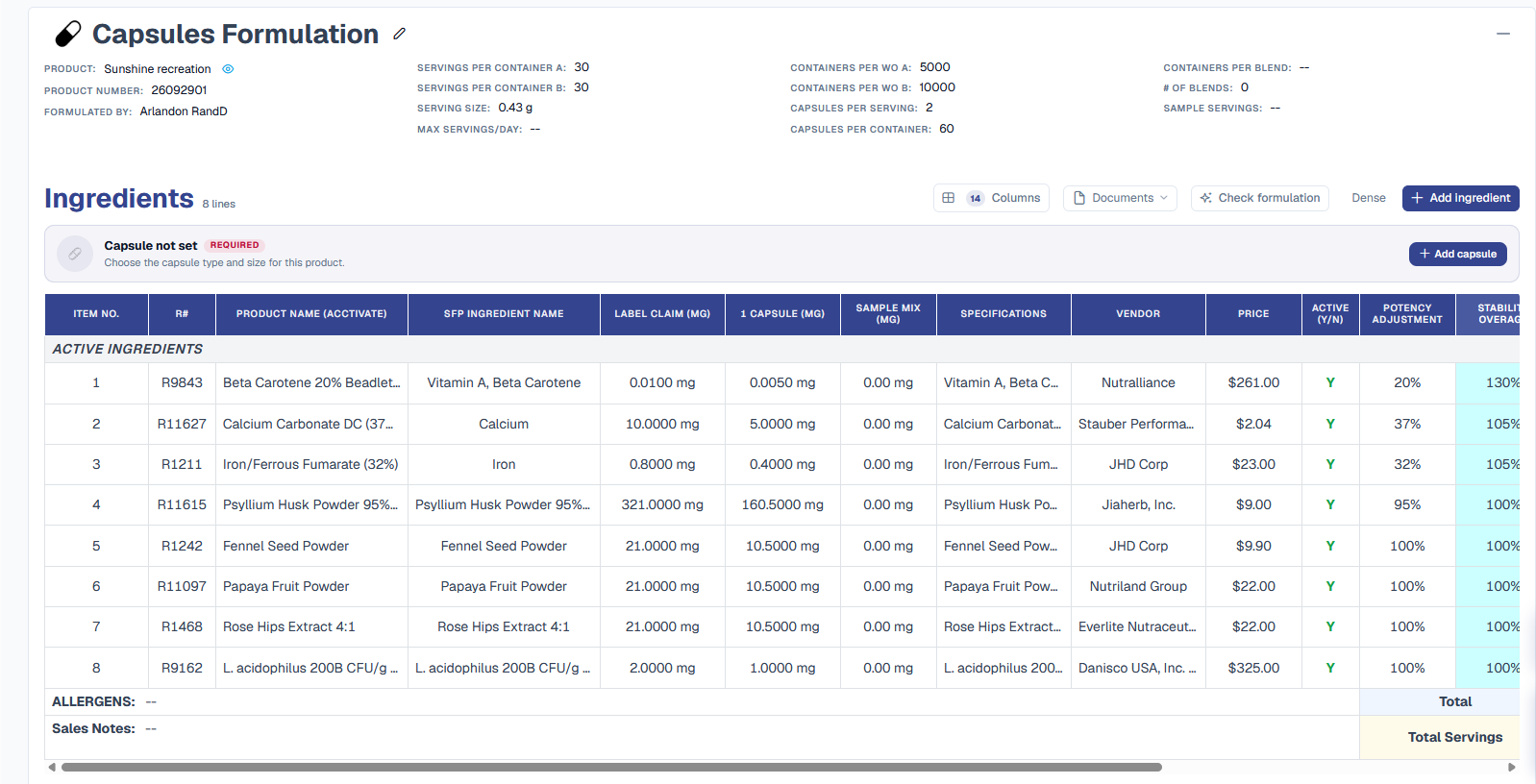
Task: Click the Serving size value 0.43 g
Action: click(515, 108)
